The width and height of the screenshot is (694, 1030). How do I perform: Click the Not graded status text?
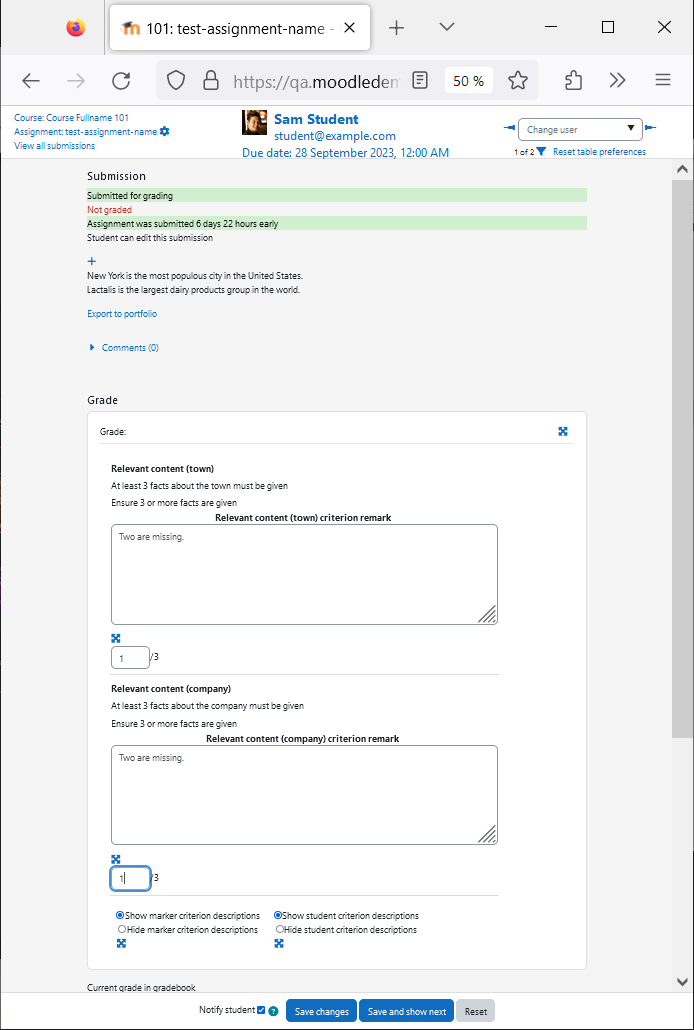[110, 210]
